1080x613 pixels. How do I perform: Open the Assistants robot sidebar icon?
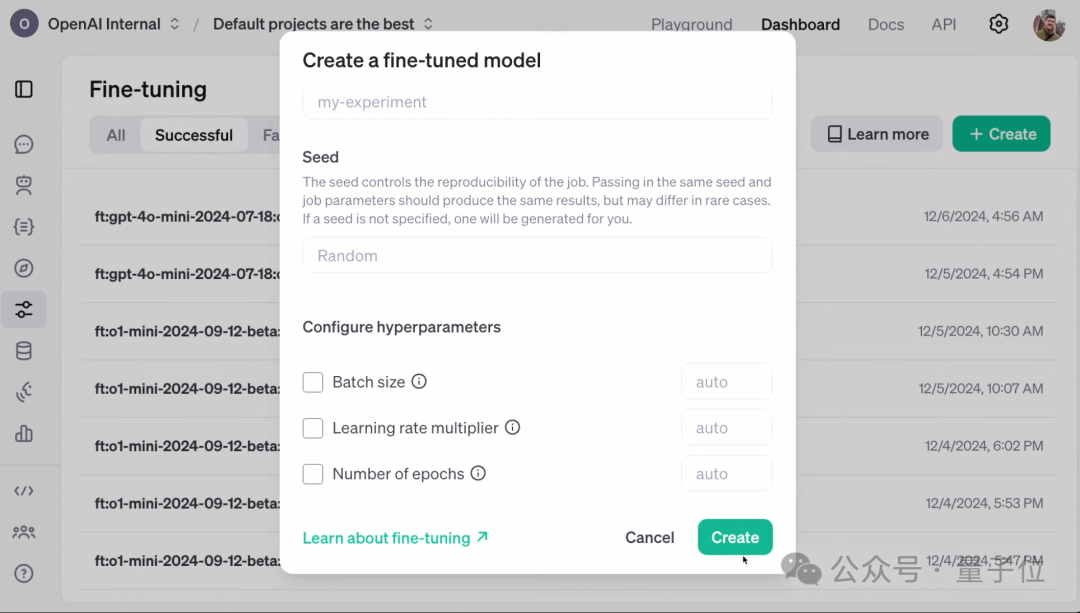click(x=23, y=185)
